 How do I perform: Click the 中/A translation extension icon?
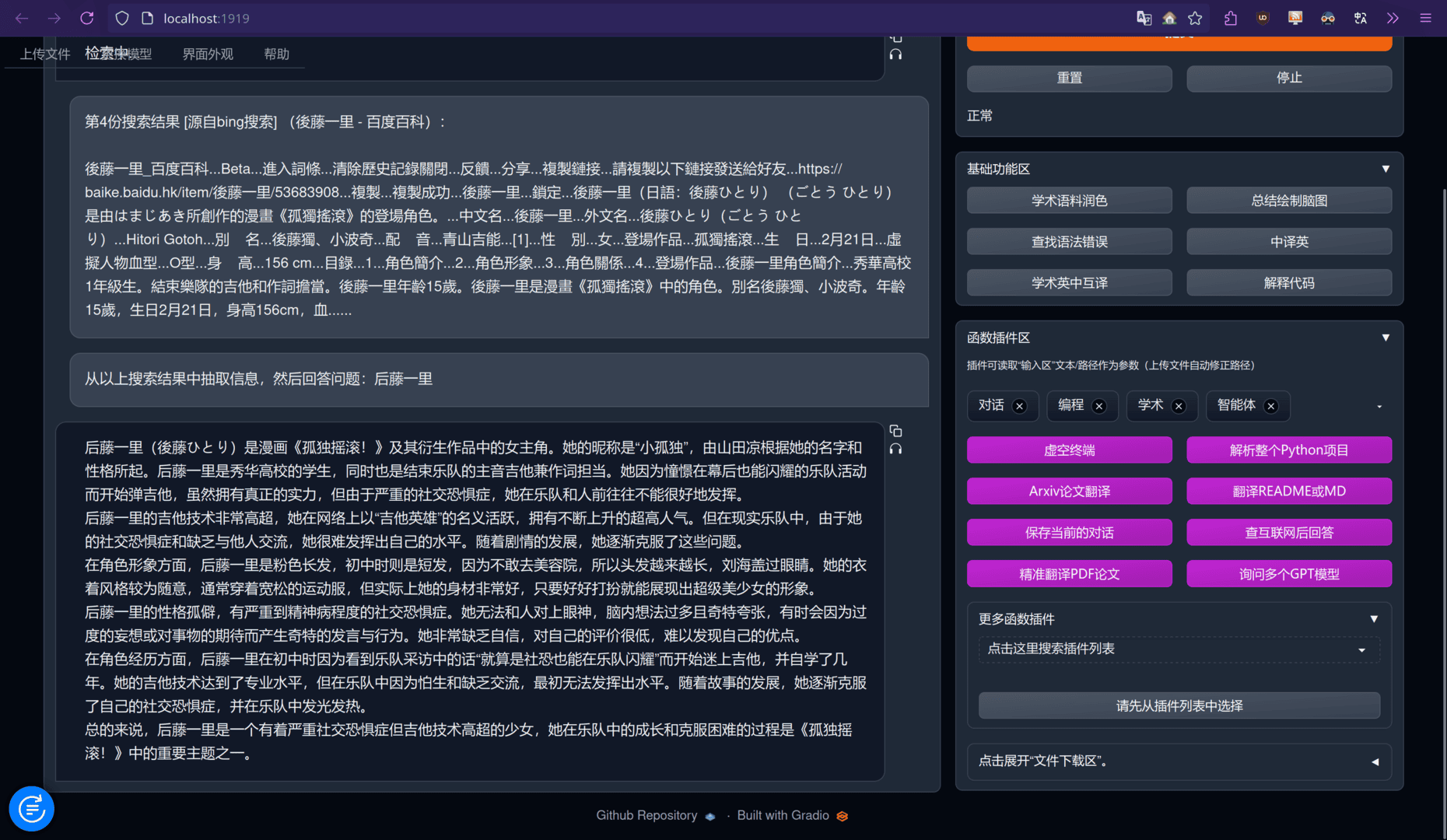pos(1361,18)
